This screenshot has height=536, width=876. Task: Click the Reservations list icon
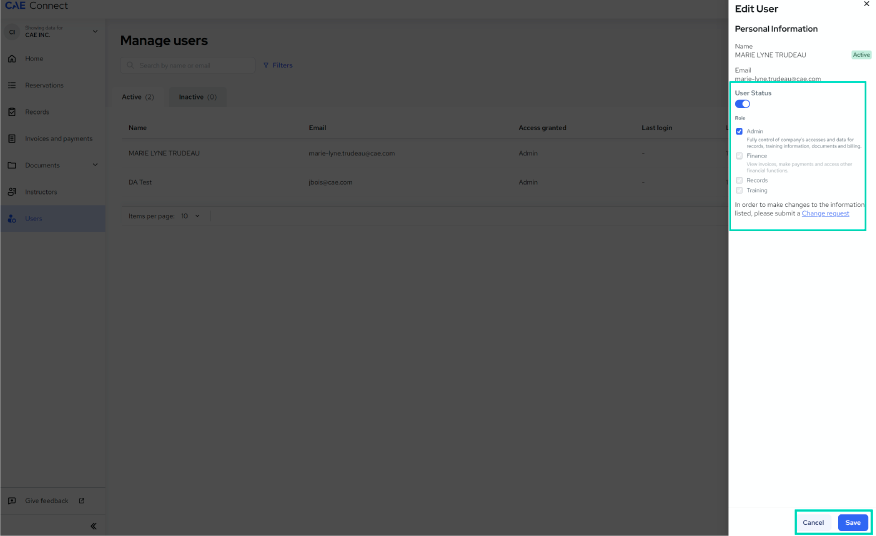pos(12,86)
